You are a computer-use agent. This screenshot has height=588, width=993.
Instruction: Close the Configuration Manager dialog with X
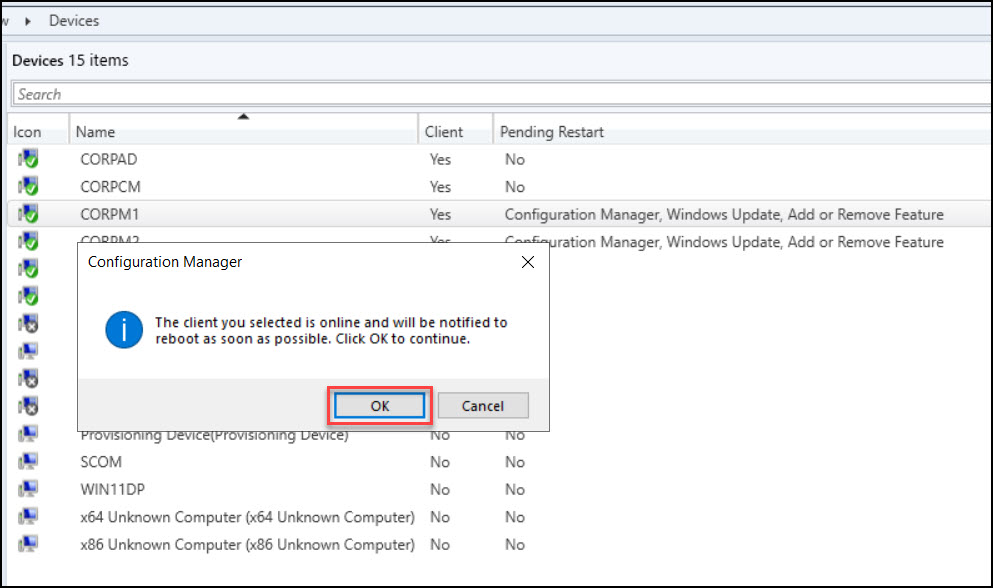(x=528, y=262)
